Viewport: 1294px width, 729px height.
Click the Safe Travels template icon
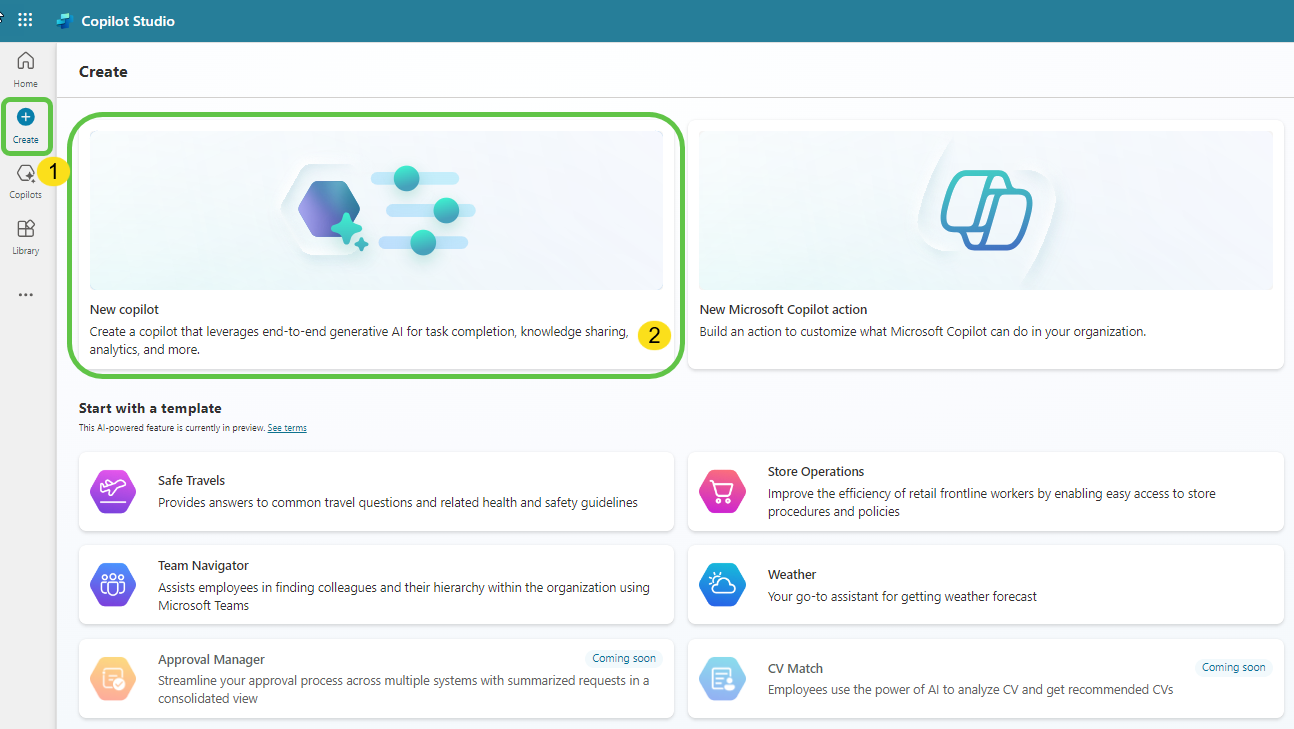coord(112,491)
